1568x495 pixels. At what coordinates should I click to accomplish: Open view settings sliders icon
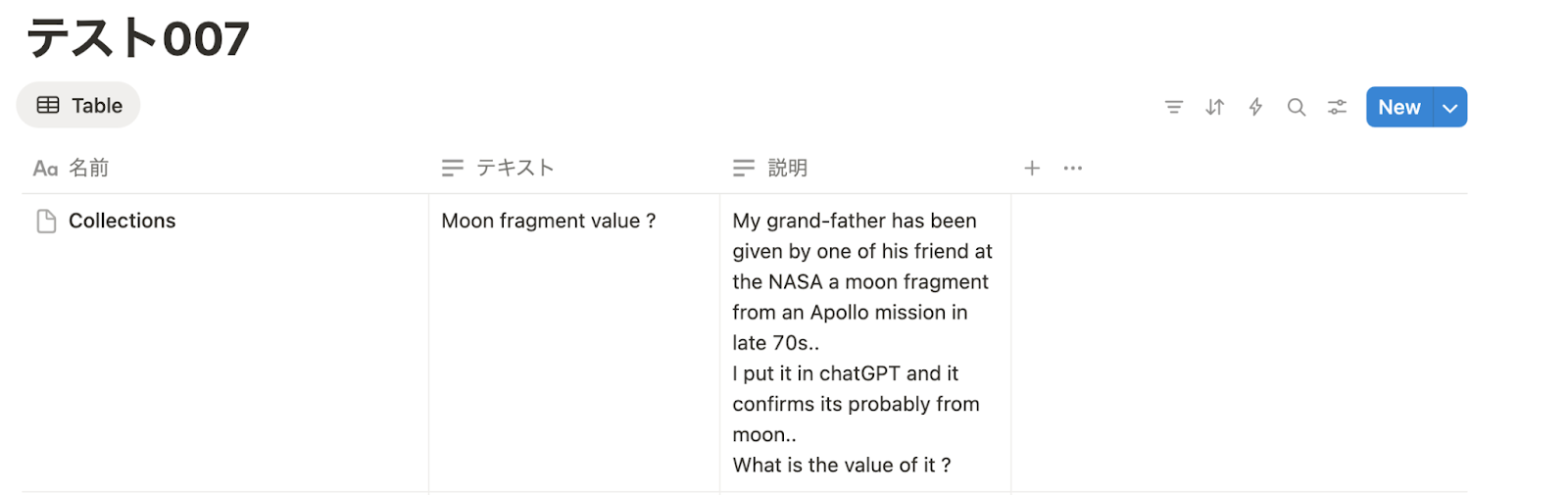pyautogui.click(x=1337, y=107)
